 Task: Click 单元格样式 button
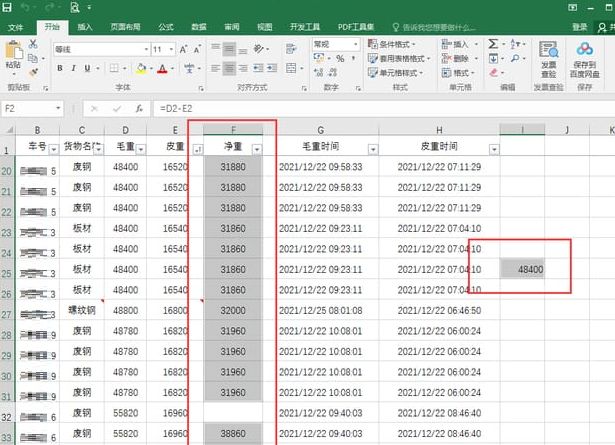395,73
